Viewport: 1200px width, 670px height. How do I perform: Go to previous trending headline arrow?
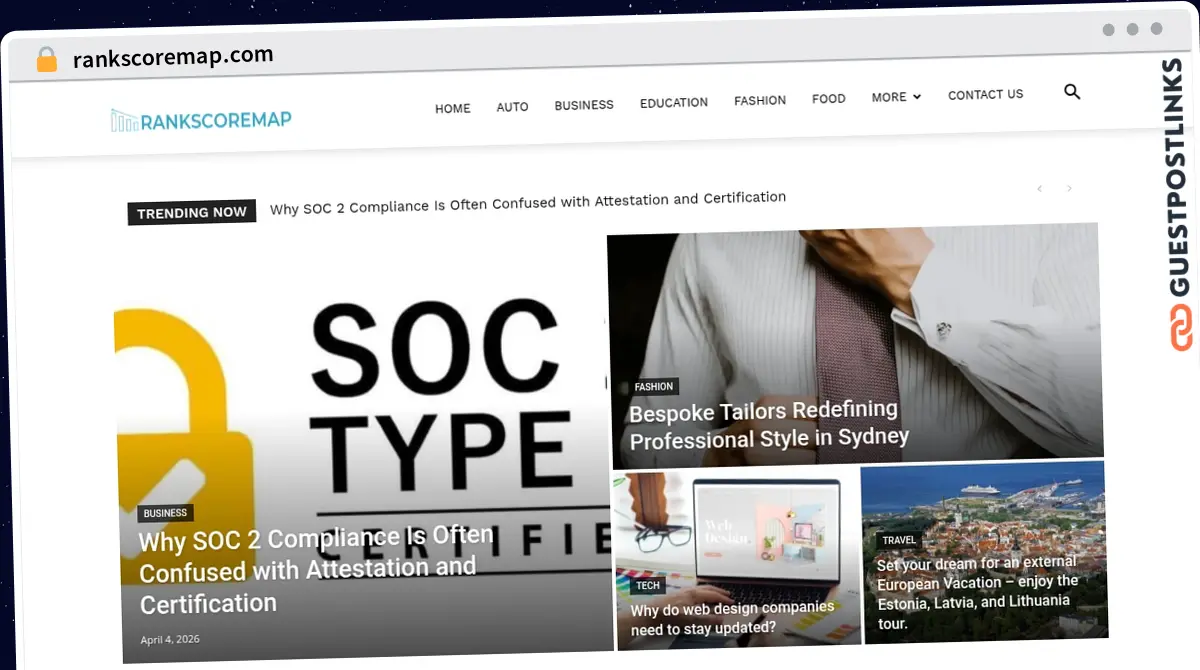click(x=1039, y=188)
